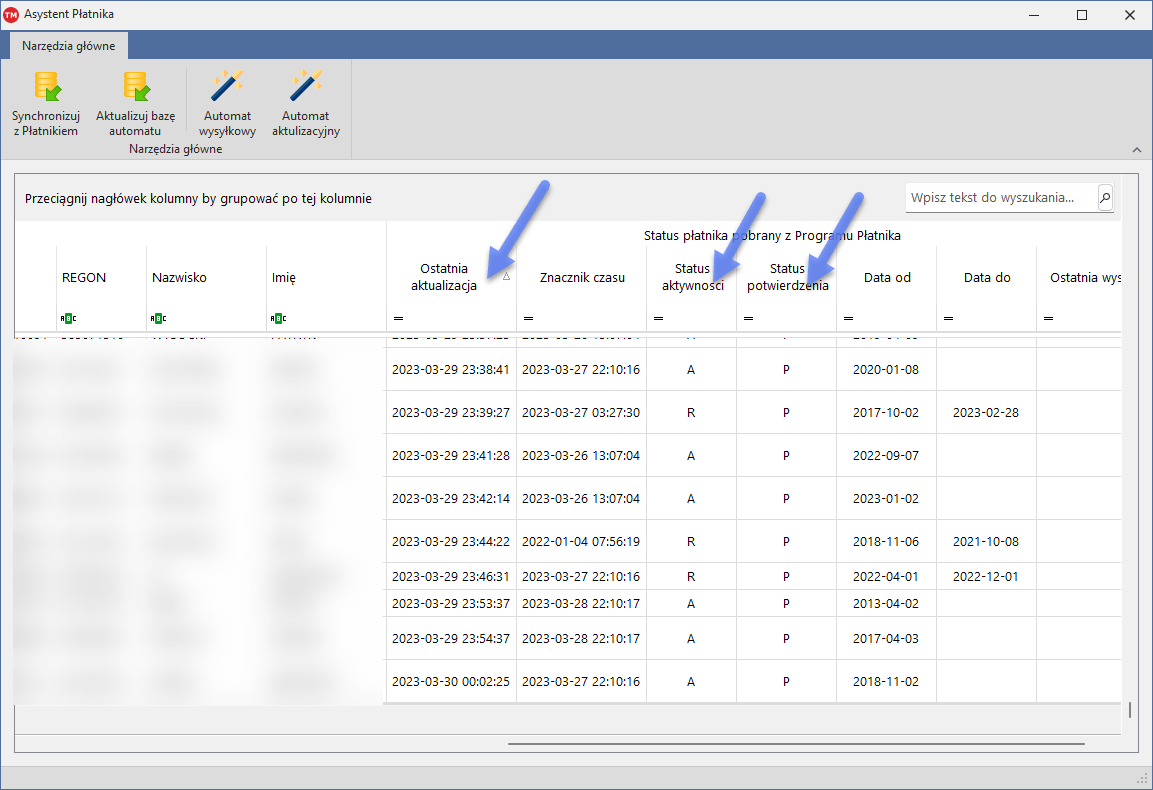Focus the search text input field
Viewport: 1153px width, 790px height.
1000,198
